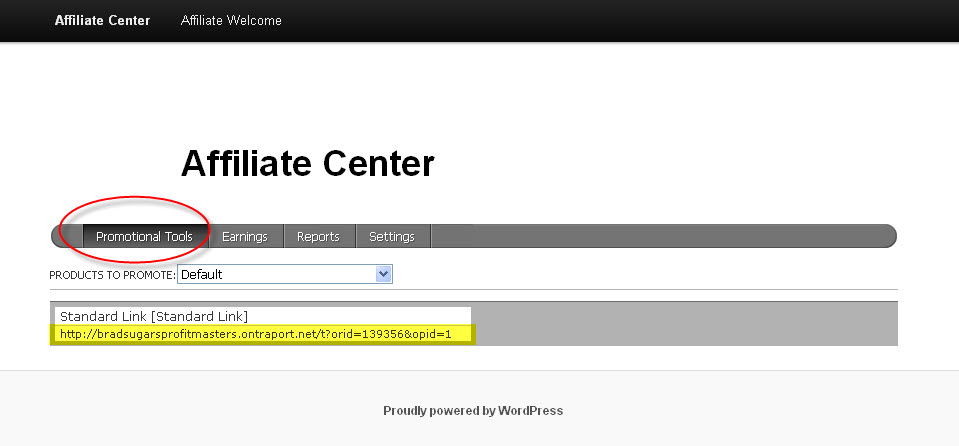This screenshot has height=446, width=959.
Task: Open the Earnings tab
Action: tap(245, 236)
